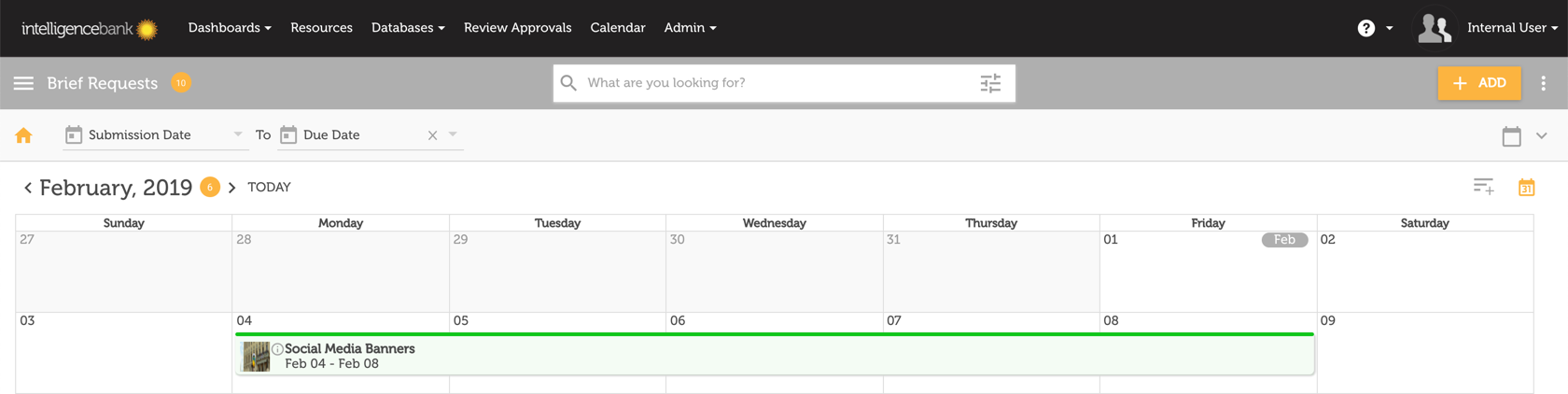Advance to the next month

pyautogui.click(x=232, y=188)
